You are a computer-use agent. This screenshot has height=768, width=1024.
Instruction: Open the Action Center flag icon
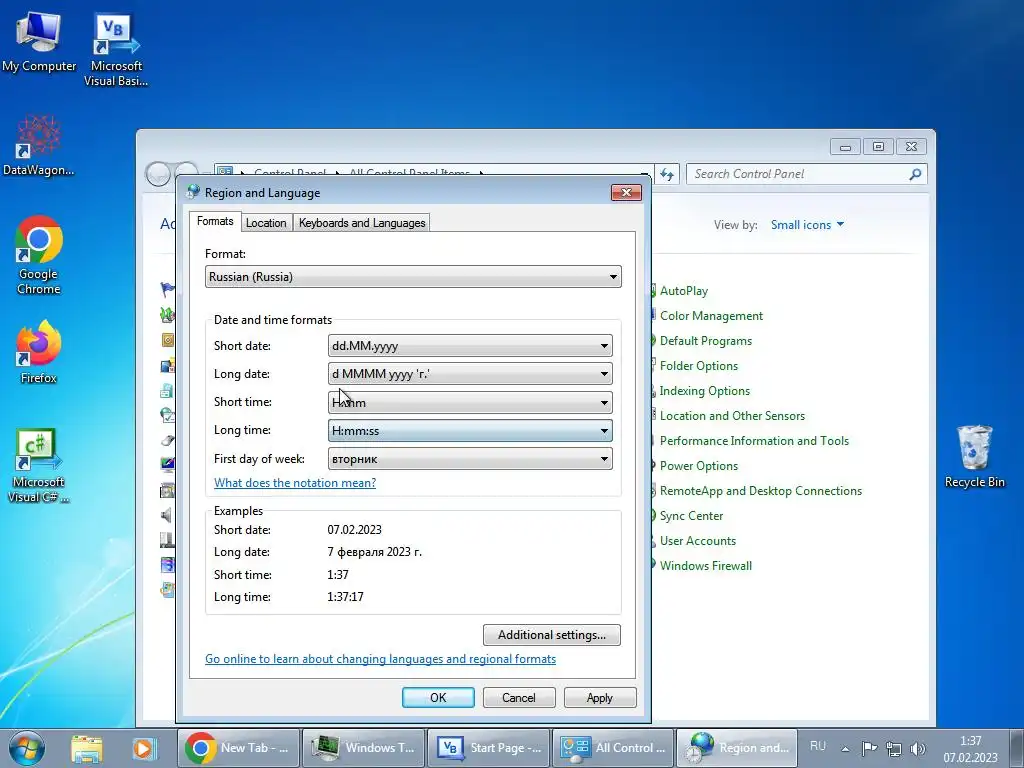[869, 748]
